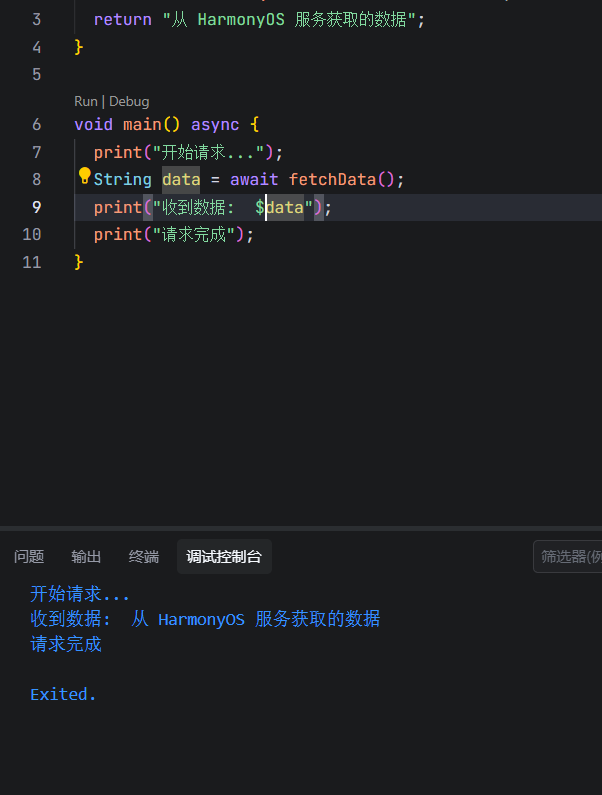The height and width of the screenshot is (795, 602).
Task: Switch to the 终端 panel tab
Action: click(144, 557)
